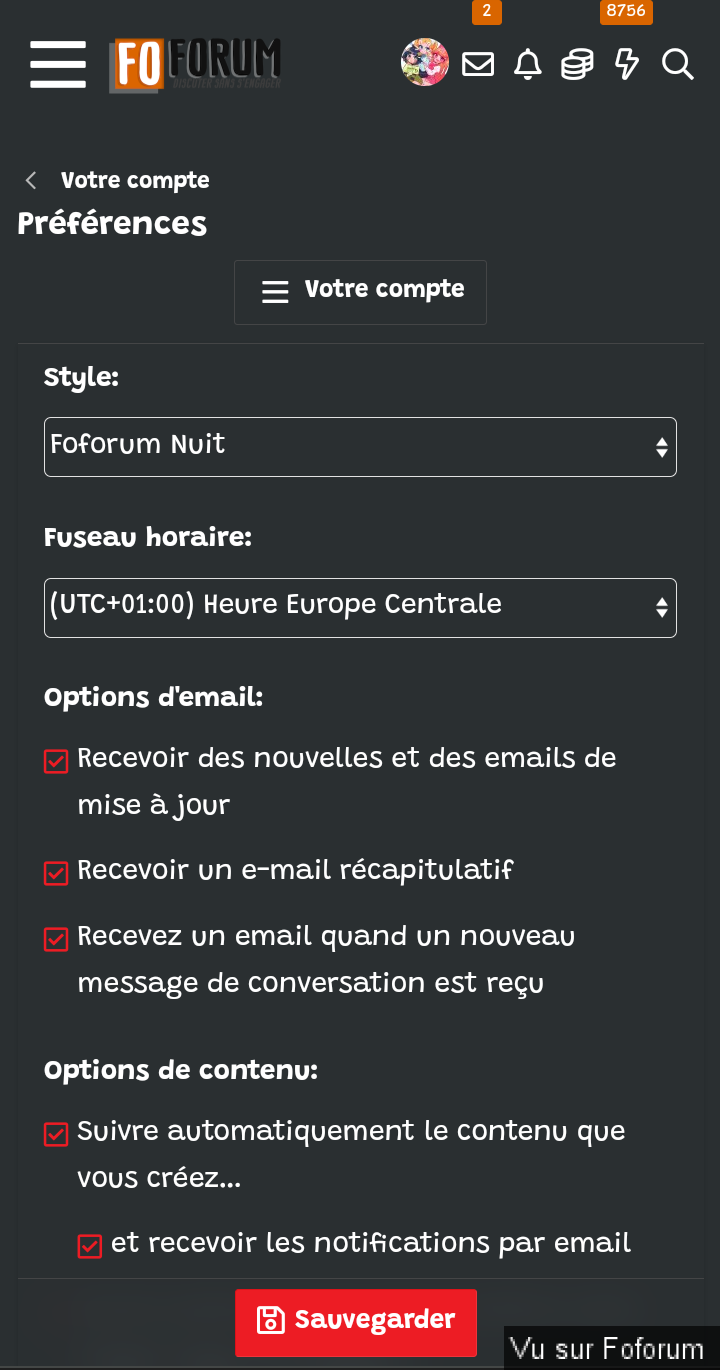Open the Votre compte section menu
This screenshot has height=1370, width=720.
360,292
